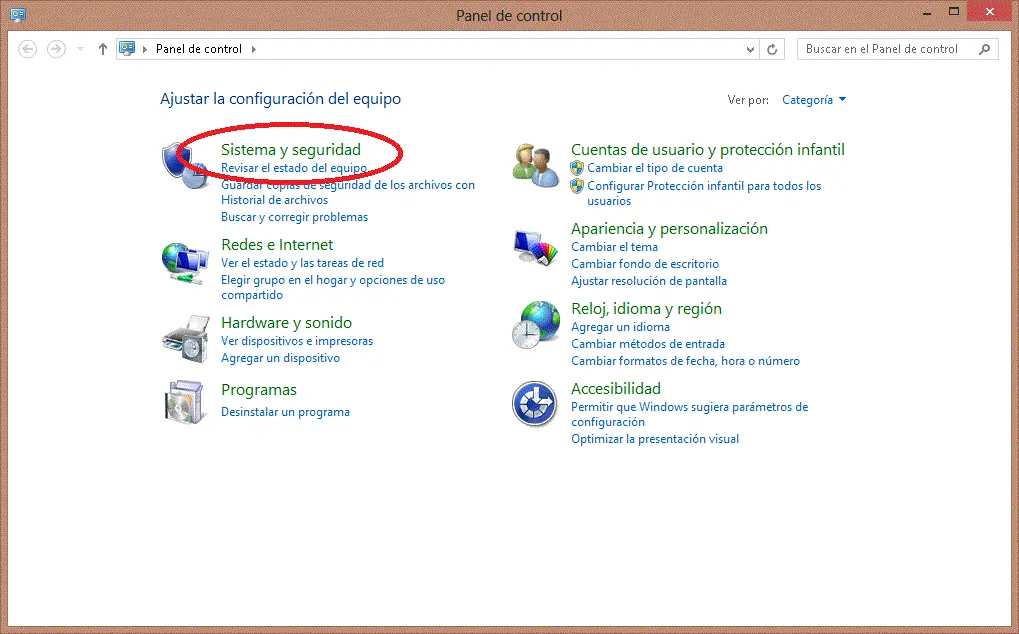
Task: Click Permitir que Windows sugiera parámetros
Action: coord(690,414)
